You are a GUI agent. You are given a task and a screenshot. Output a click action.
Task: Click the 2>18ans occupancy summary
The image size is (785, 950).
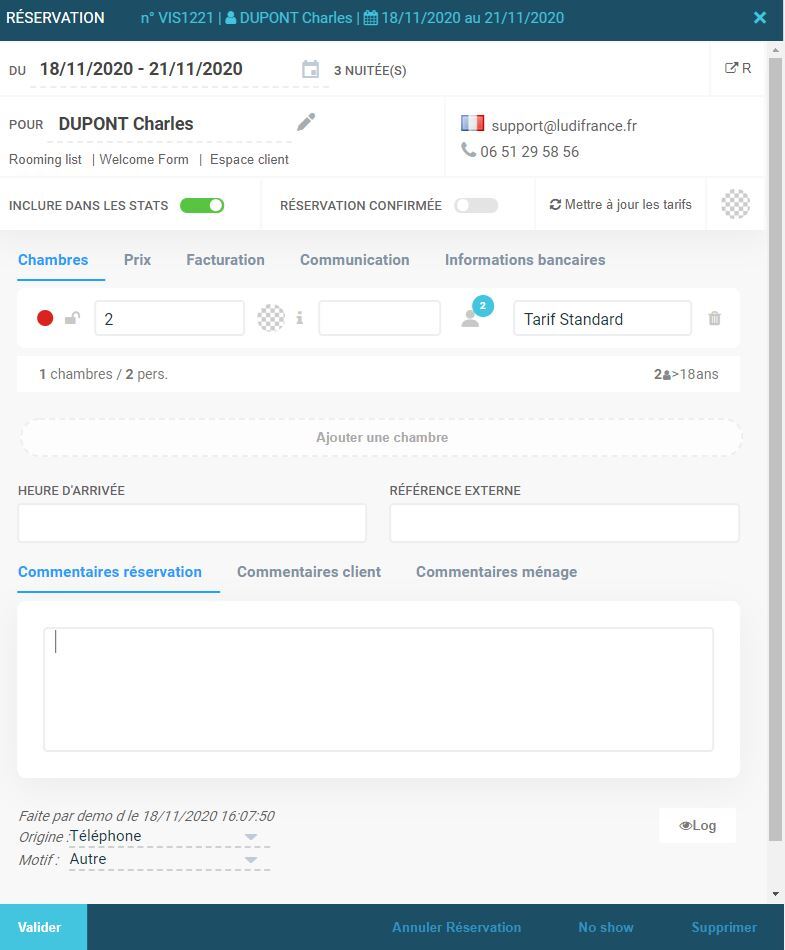[686, 374]
